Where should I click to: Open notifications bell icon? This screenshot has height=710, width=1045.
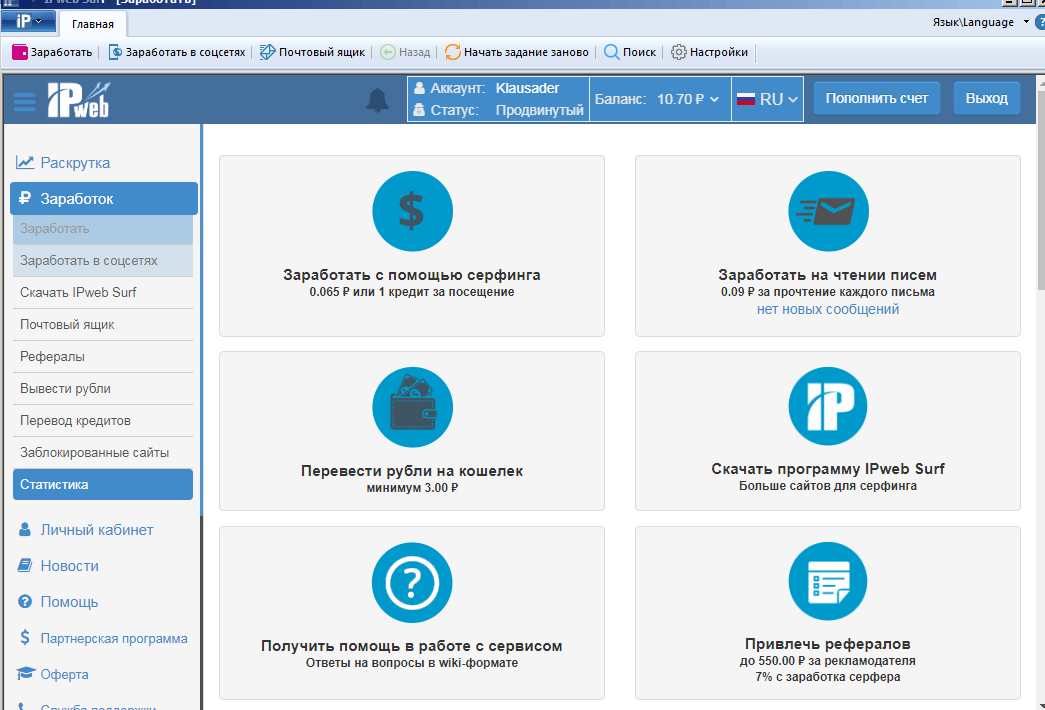(377, 100)
